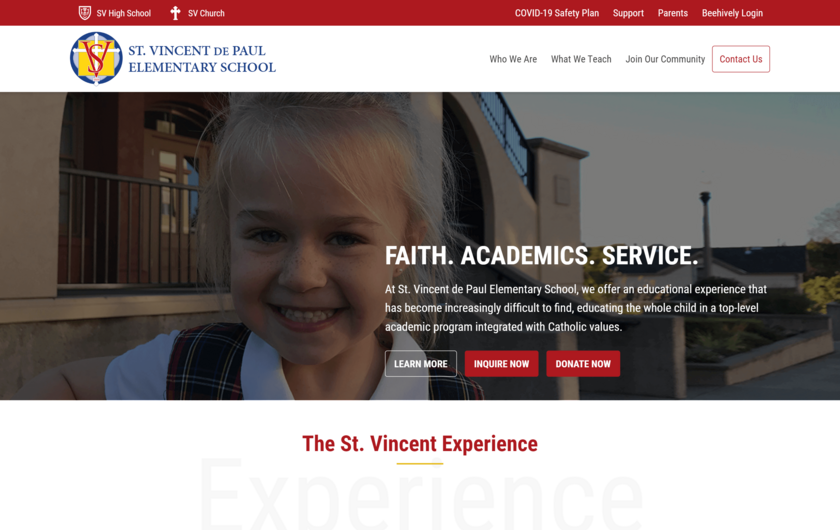The height and width of the screenshot is (530, 840).
Task: Click the Contact Us button
Action: (741, 59)
